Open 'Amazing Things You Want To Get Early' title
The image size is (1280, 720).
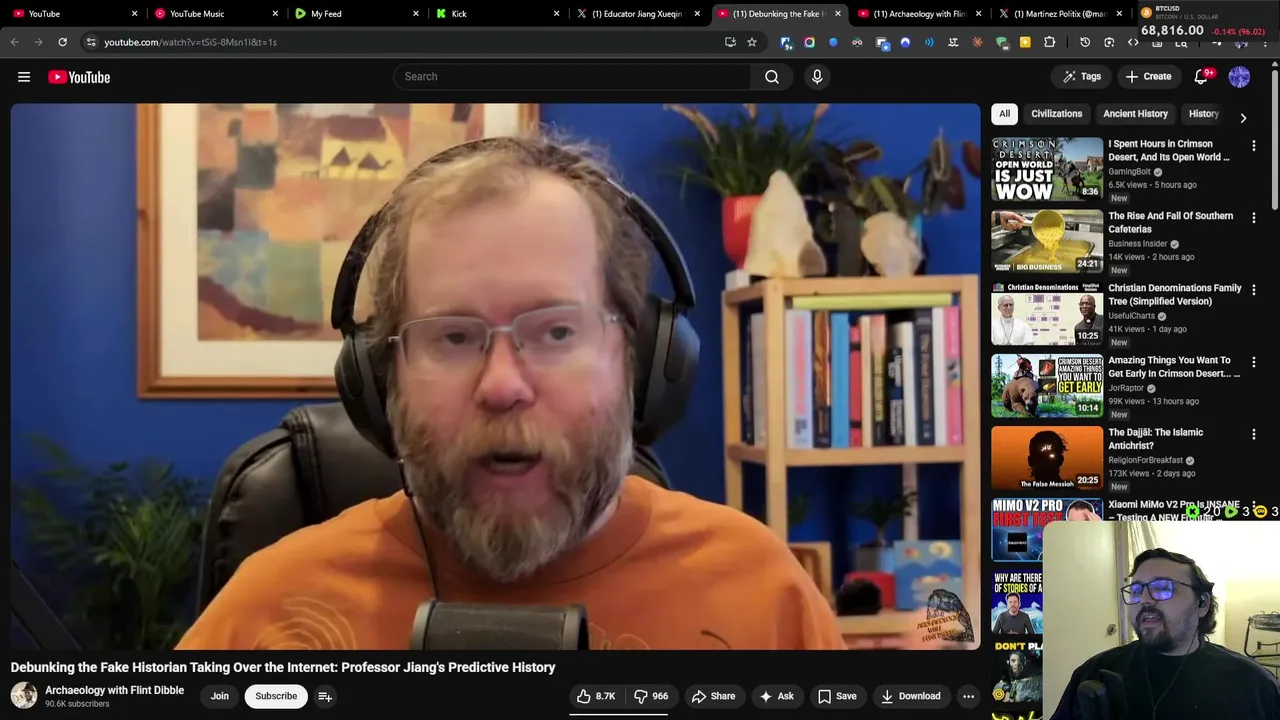[x=1174, y=367]
